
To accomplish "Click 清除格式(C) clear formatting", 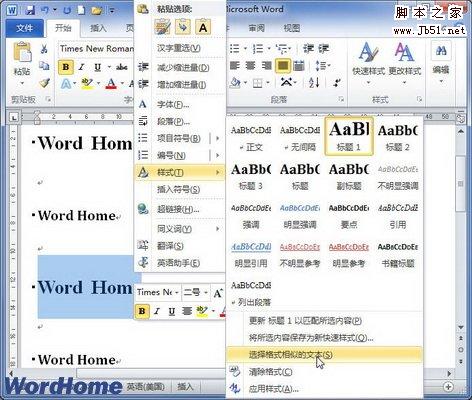I will (324, 372).
